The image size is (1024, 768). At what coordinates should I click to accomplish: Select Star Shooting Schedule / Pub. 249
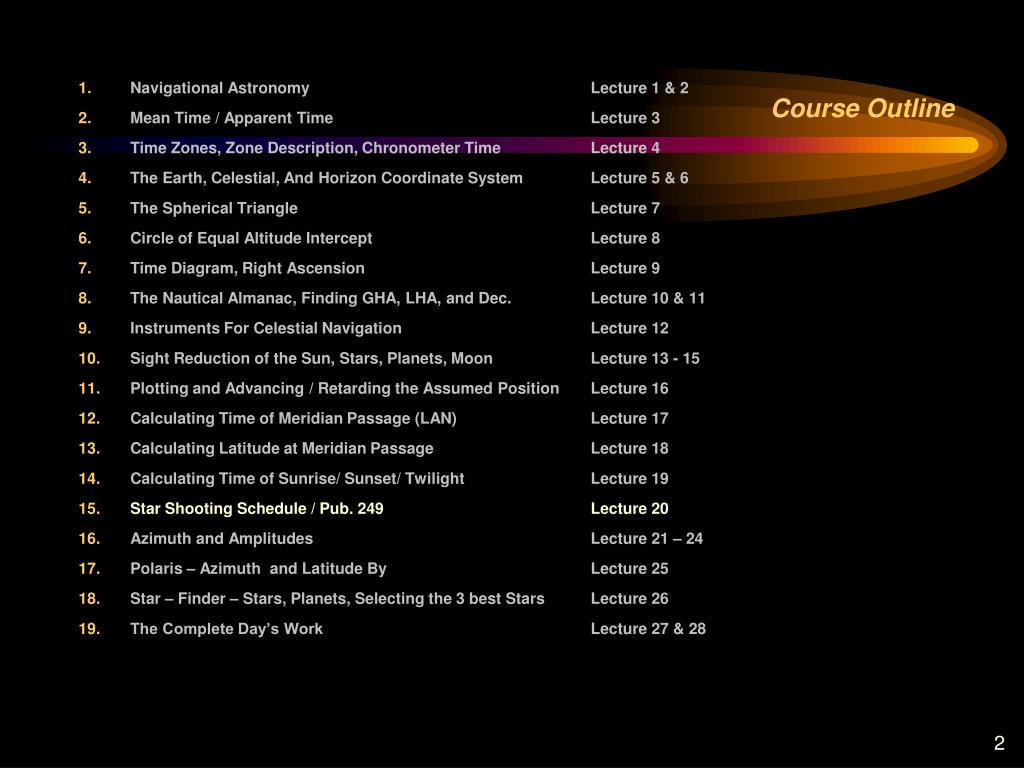pos(257,509)
